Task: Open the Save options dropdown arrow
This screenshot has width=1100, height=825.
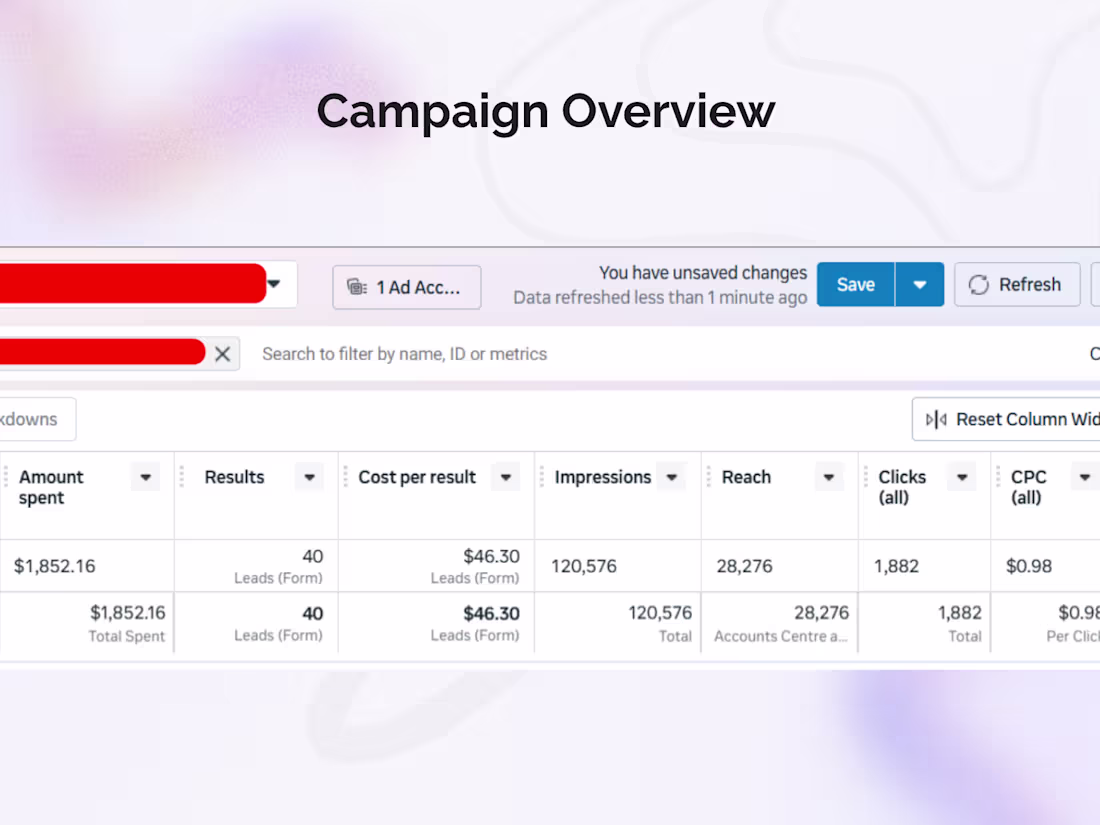Action: click(920, 285)
